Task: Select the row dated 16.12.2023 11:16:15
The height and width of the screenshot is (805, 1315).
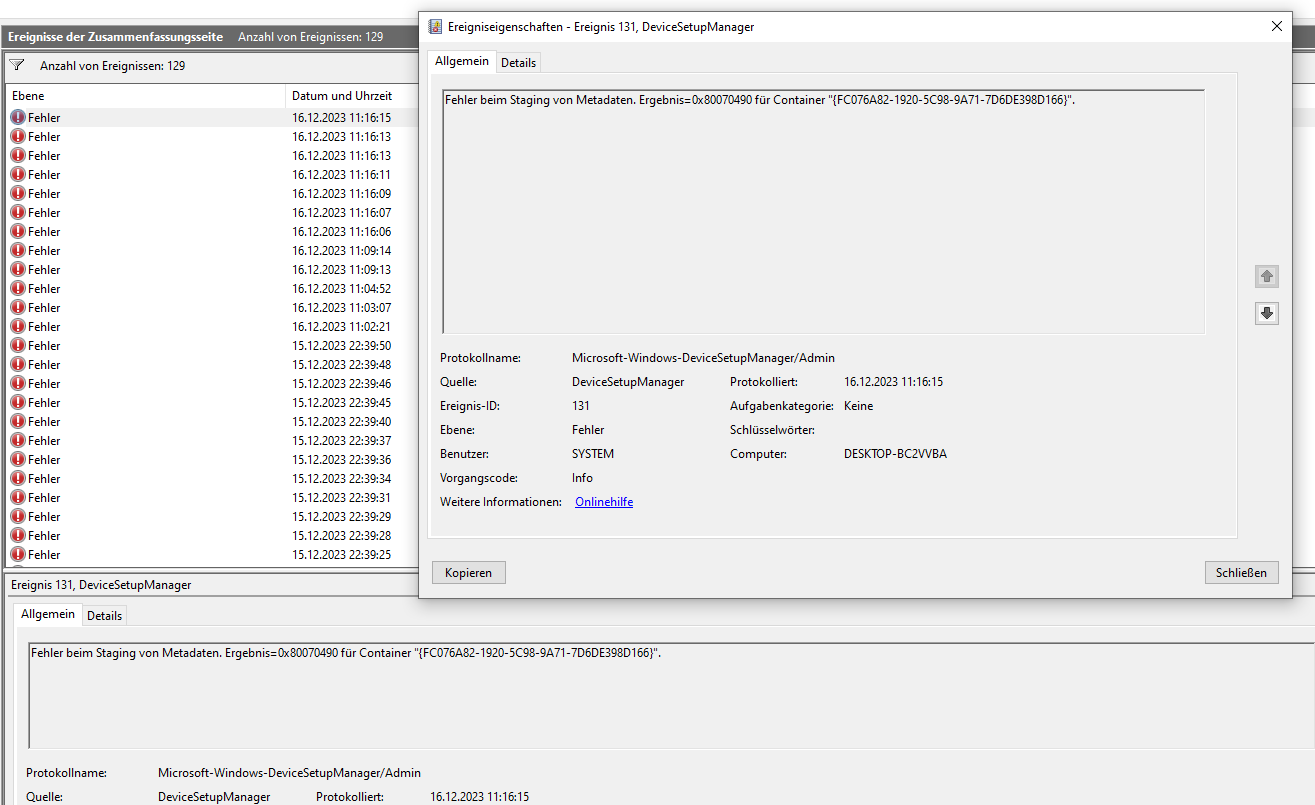Action: (x=212, y=117)
